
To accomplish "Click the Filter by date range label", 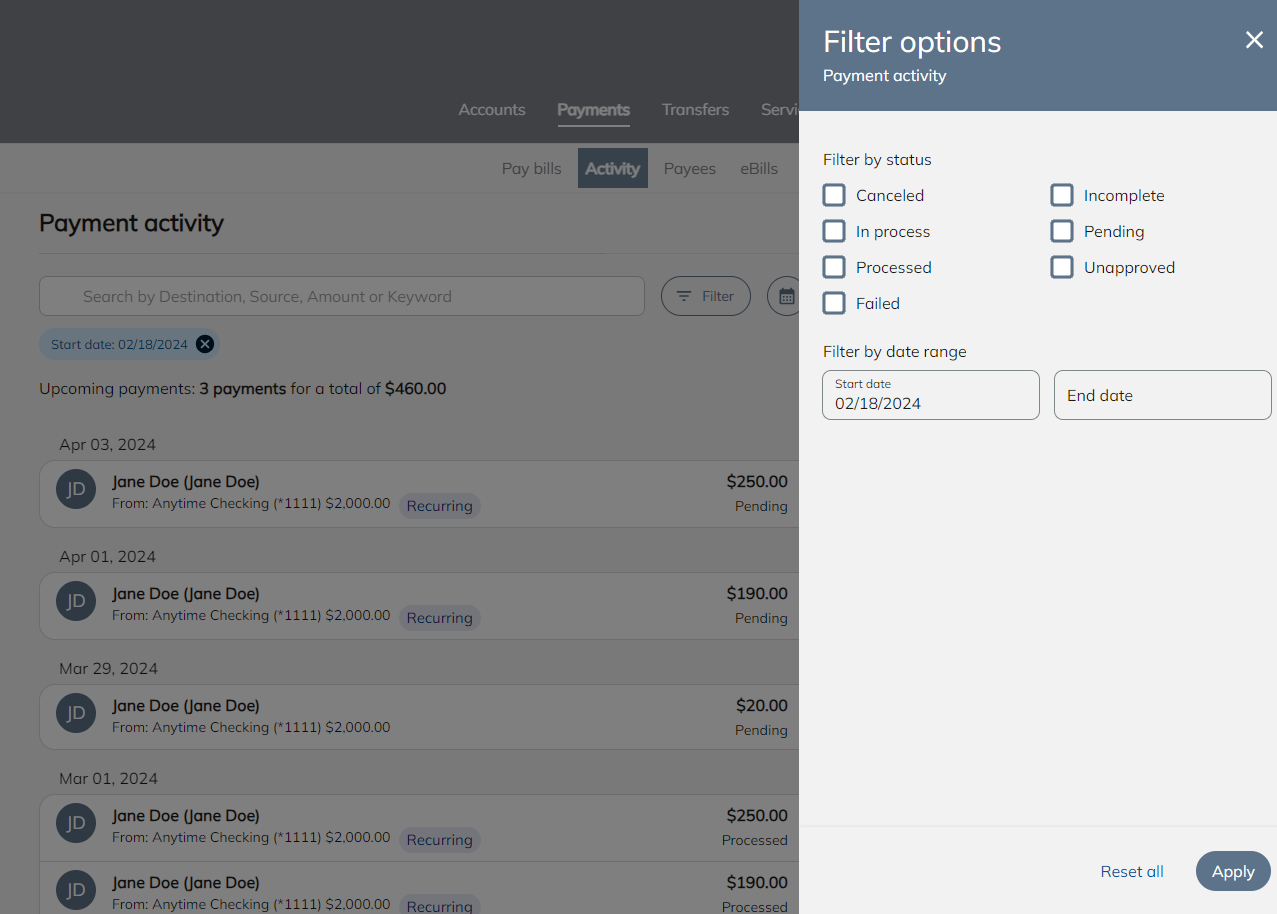I will tap(895, 351).
